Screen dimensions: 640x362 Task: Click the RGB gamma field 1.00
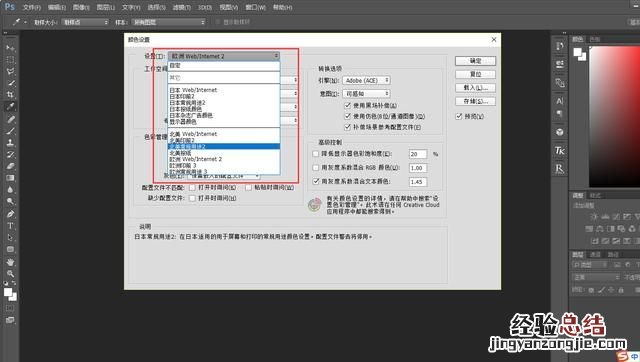click(x=418, y=168)
